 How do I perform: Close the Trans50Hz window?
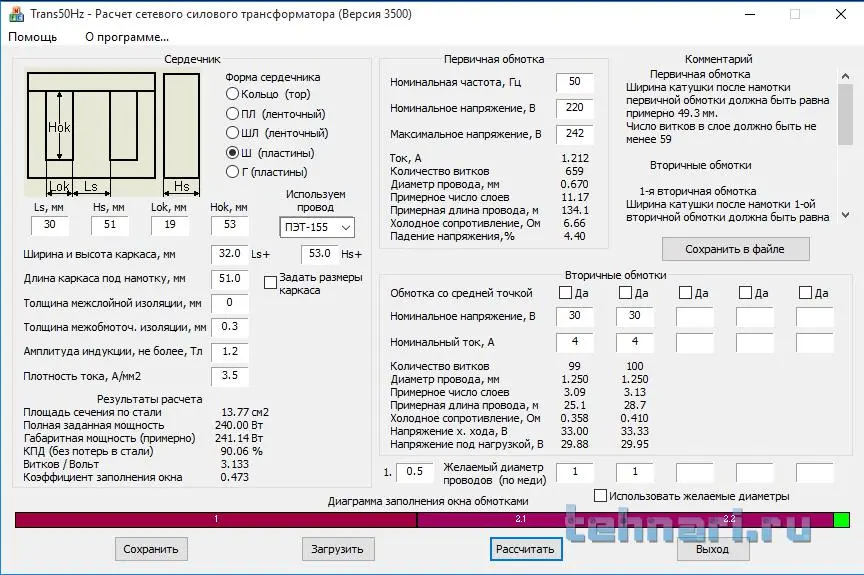(840, 14)
